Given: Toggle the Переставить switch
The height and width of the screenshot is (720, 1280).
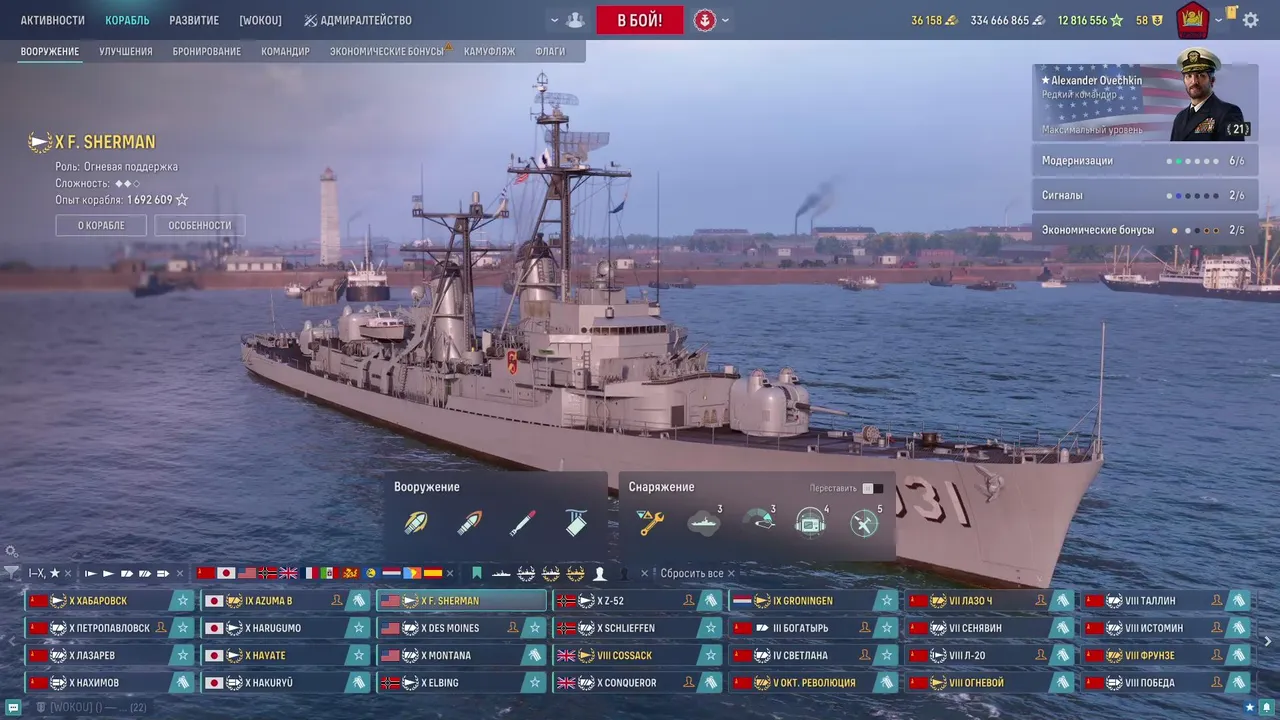Looking at the screenshot, I should tap(872, 488).
